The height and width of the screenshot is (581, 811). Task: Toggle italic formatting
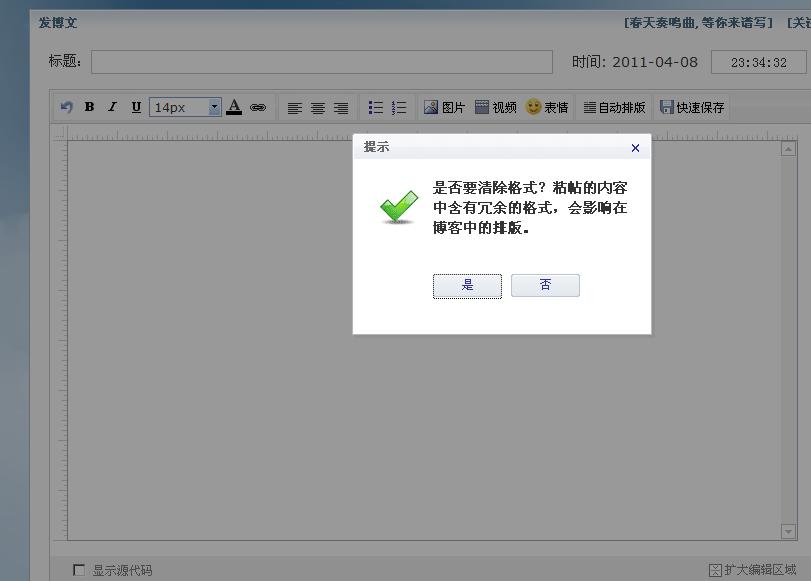click(x=112, y=107)
